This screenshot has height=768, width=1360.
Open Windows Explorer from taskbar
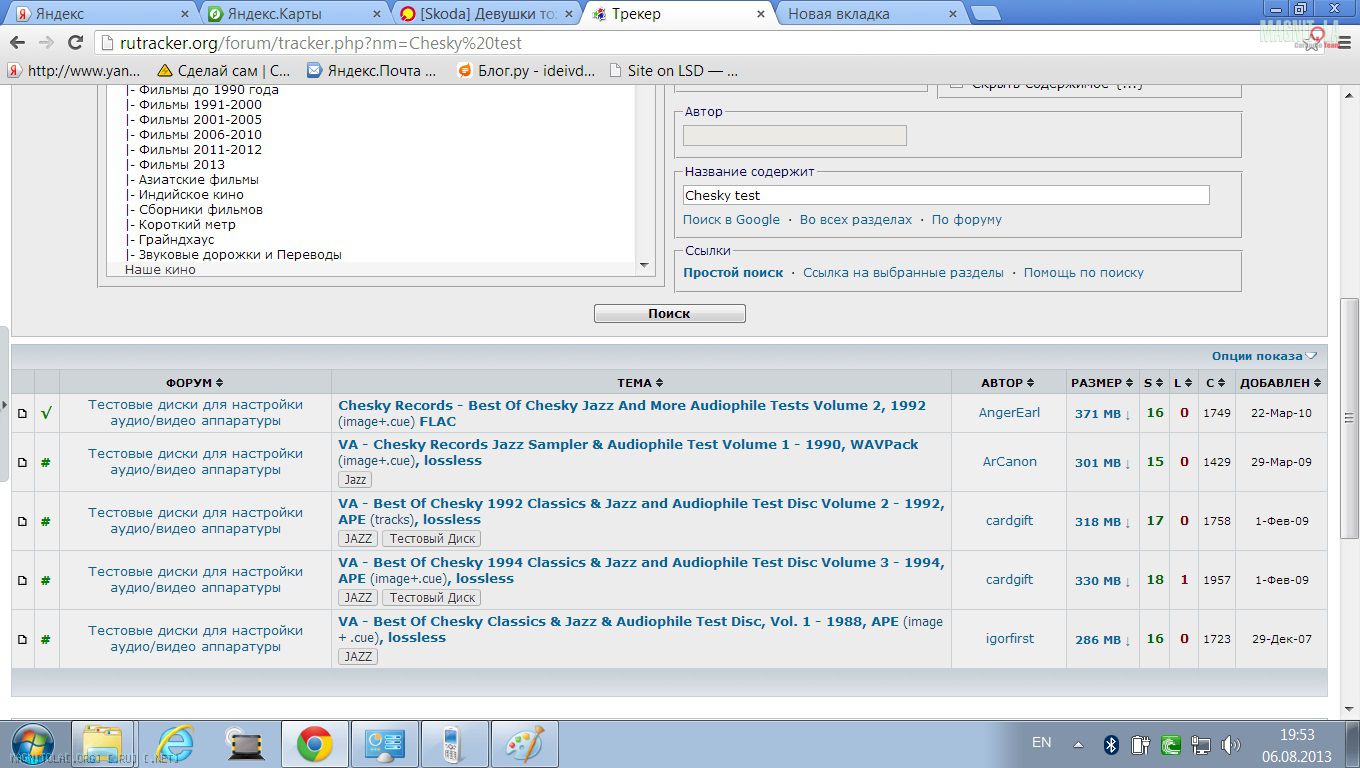pos(103,744)
